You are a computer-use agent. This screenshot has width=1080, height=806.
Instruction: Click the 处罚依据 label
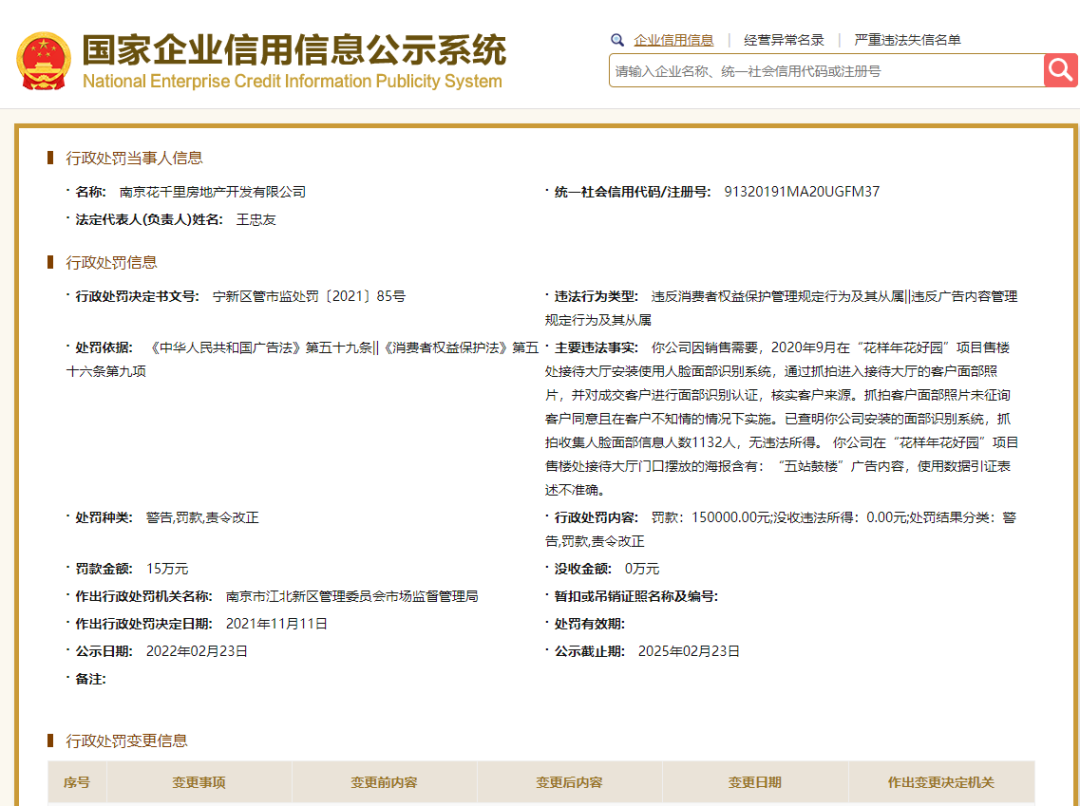click(x=104, y=347)
